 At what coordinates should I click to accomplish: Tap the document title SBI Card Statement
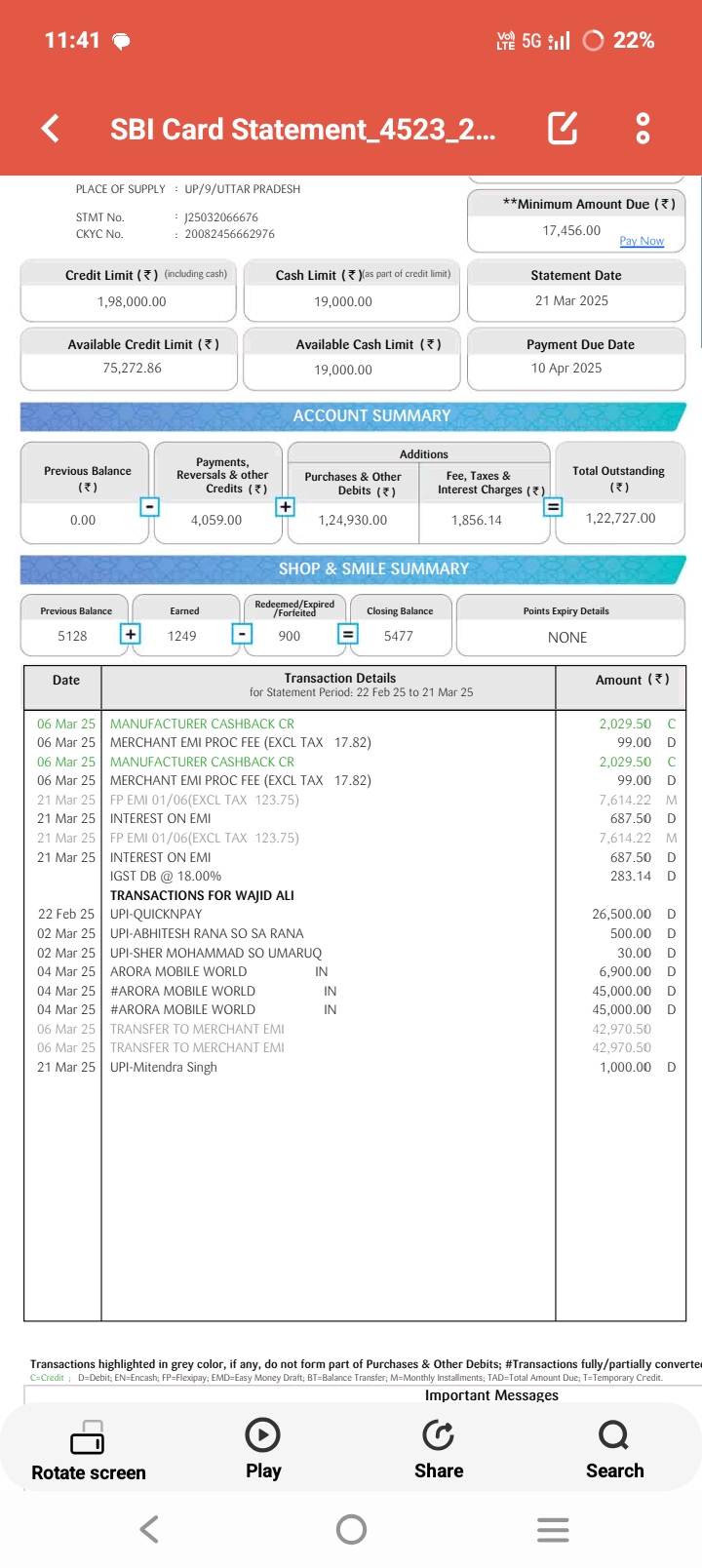pyautogui.click(x=302, y=129)
